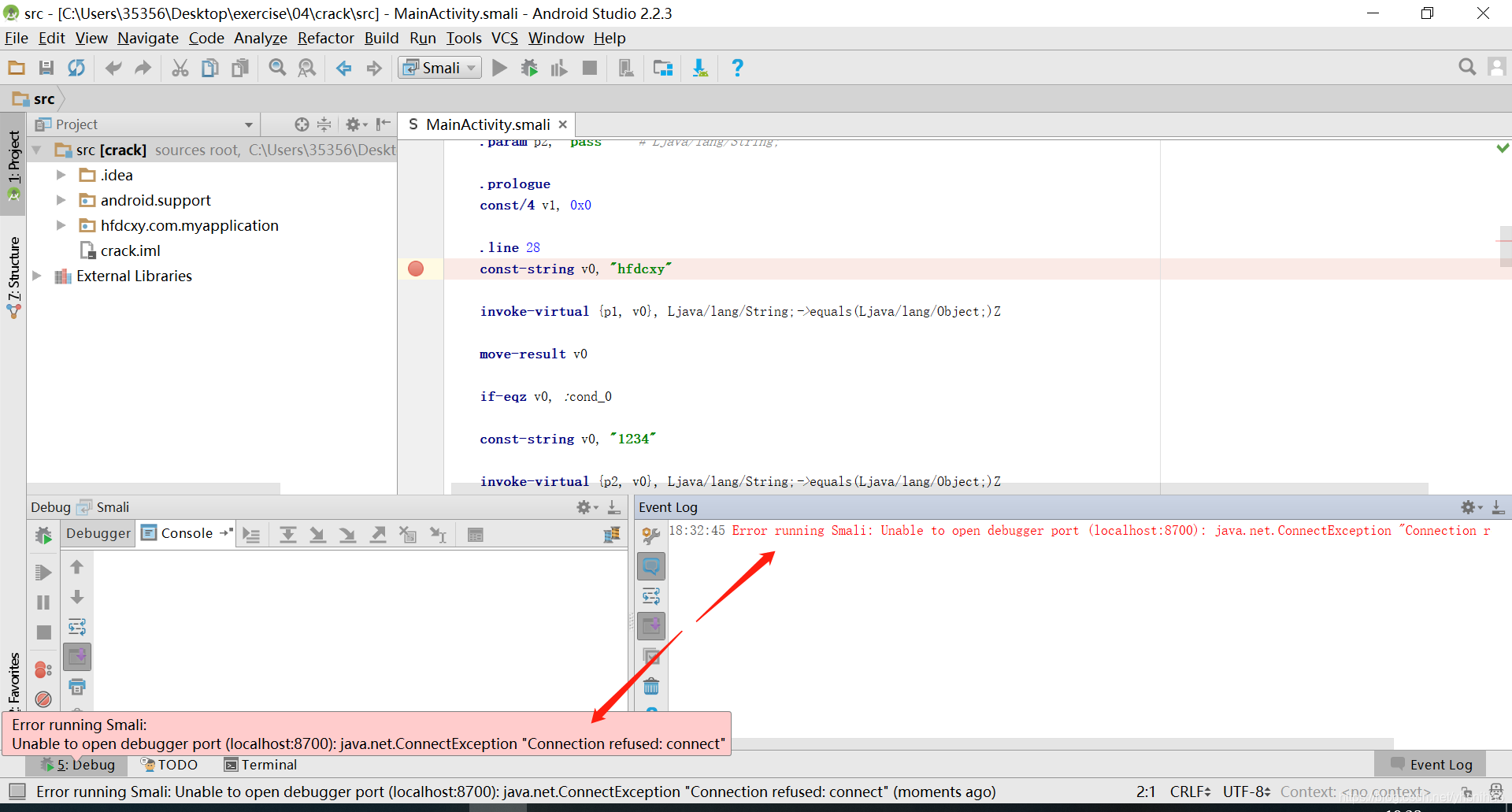This screenshot has width=1512, height=812.
Task: Open the Terminal tool window button
Action: coord(261,765)
